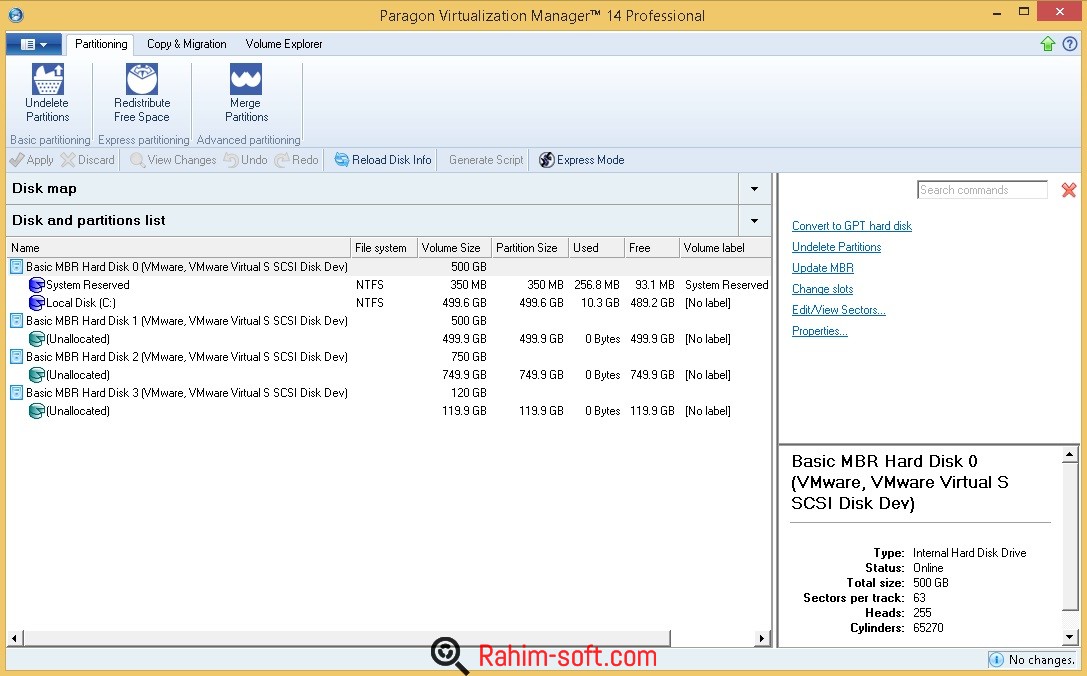Open the Volume Explorer tab

click(284, 44)
